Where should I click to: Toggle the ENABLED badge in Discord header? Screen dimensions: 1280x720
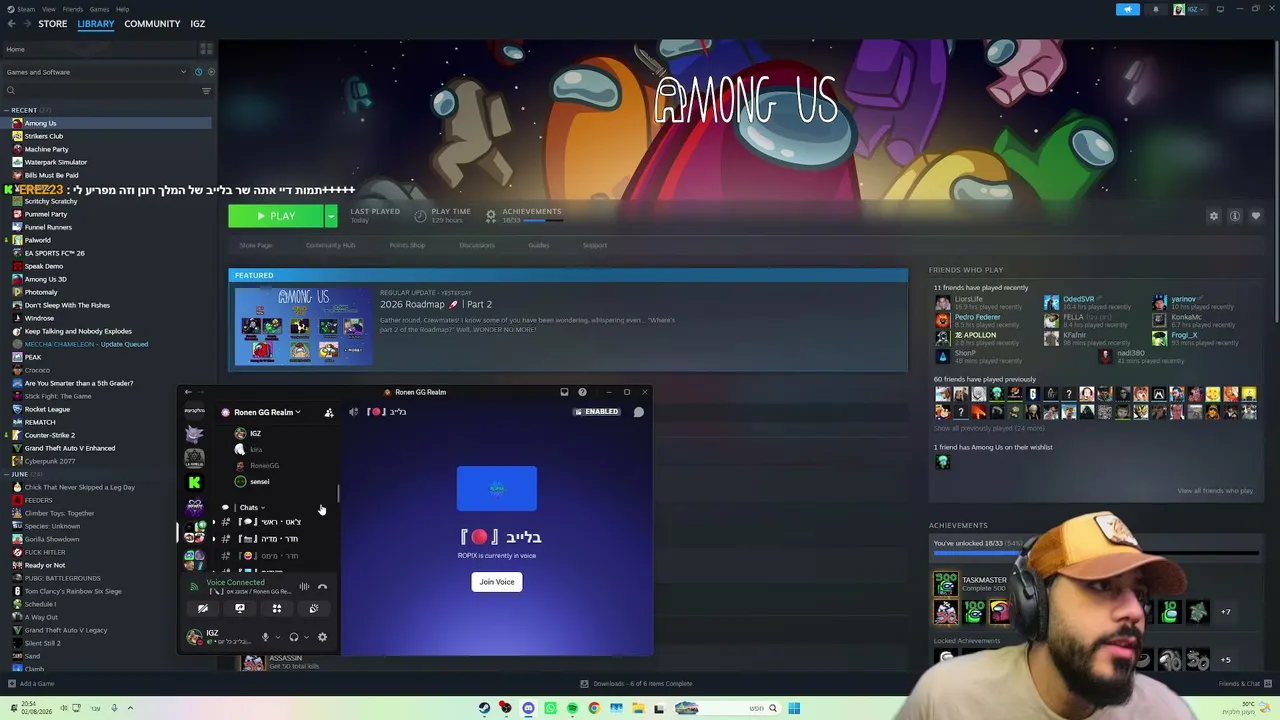click(597, 412)
